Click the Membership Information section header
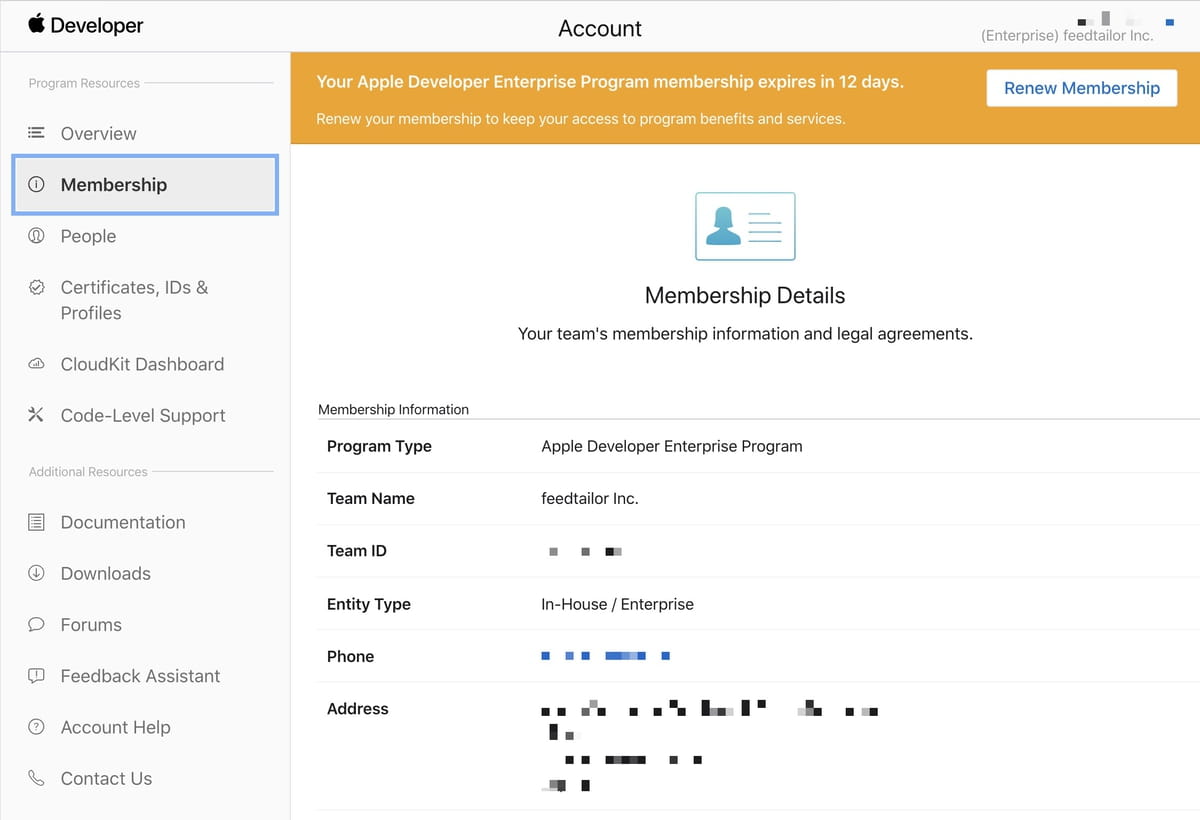 click(393, 409)
